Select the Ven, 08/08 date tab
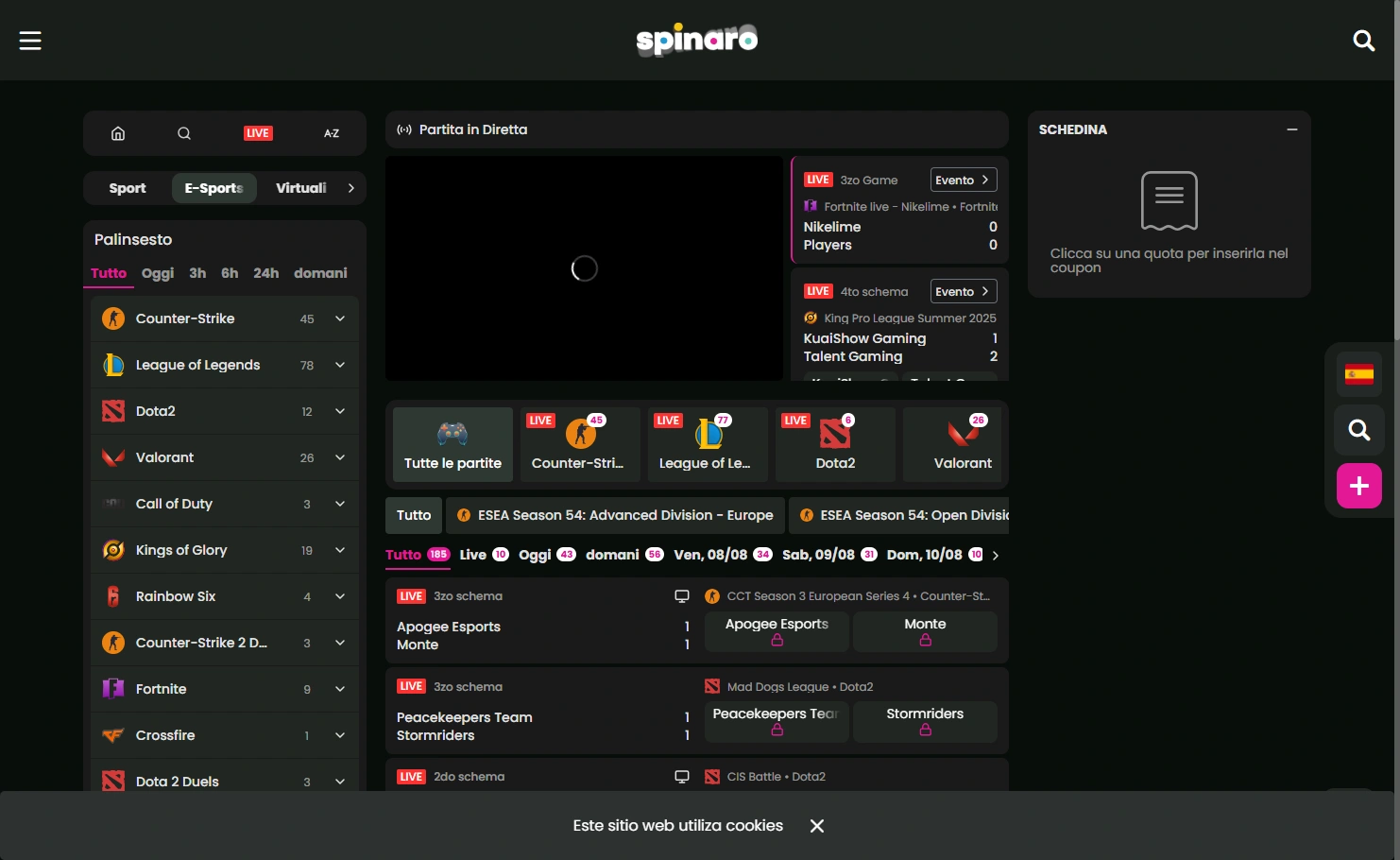Screen dimensions: 1400x860 pos(723,555)
